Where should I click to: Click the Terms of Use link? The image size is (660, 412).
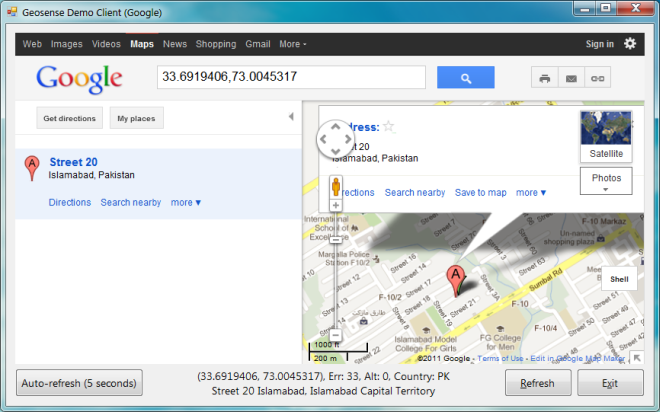point(500,358)
